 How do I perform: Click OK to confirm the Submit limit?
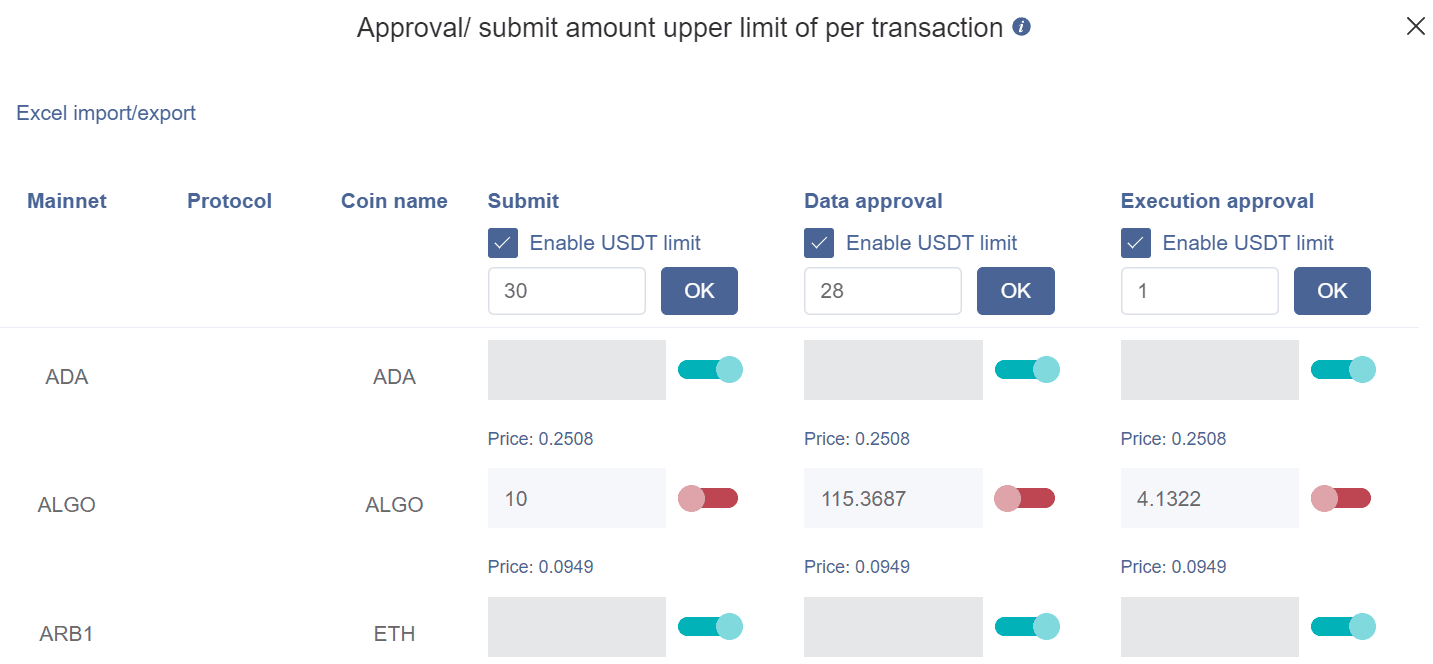699,290
